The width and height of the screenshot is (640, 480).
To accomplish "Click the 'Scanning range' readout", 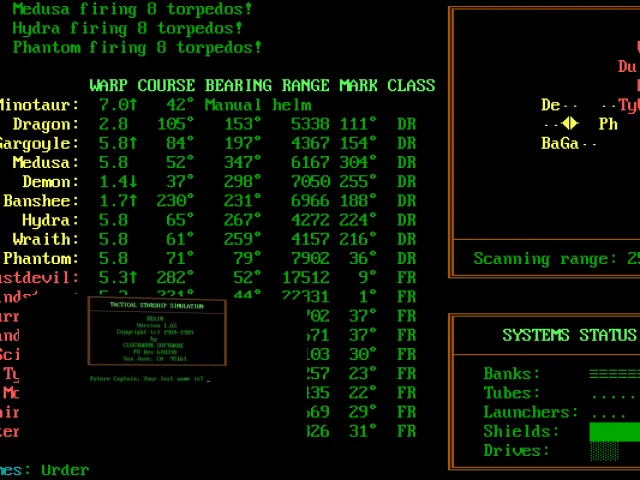I will [557, 259].
